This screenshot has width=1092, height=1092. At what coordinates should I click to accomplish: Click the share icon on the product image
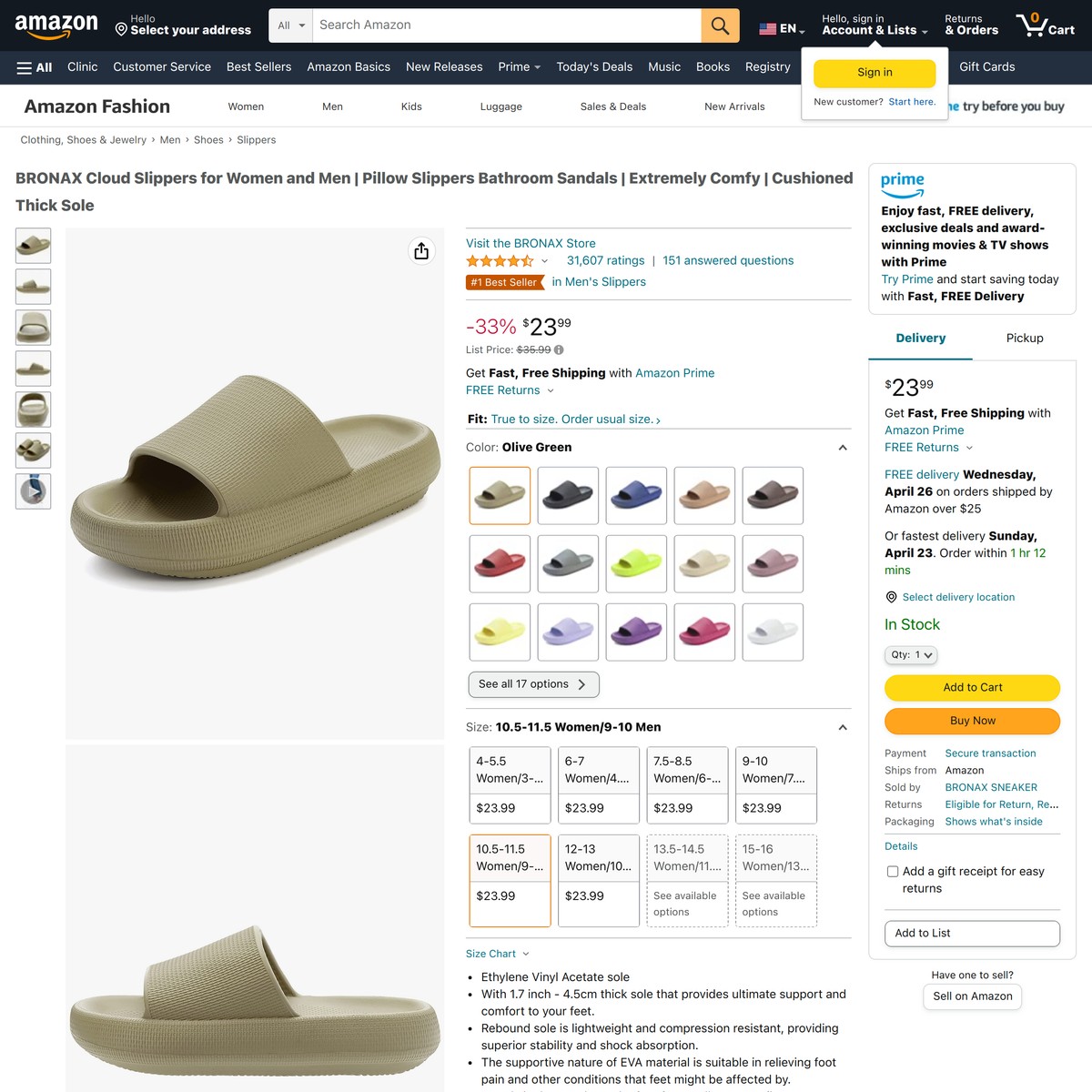[421, 250]
